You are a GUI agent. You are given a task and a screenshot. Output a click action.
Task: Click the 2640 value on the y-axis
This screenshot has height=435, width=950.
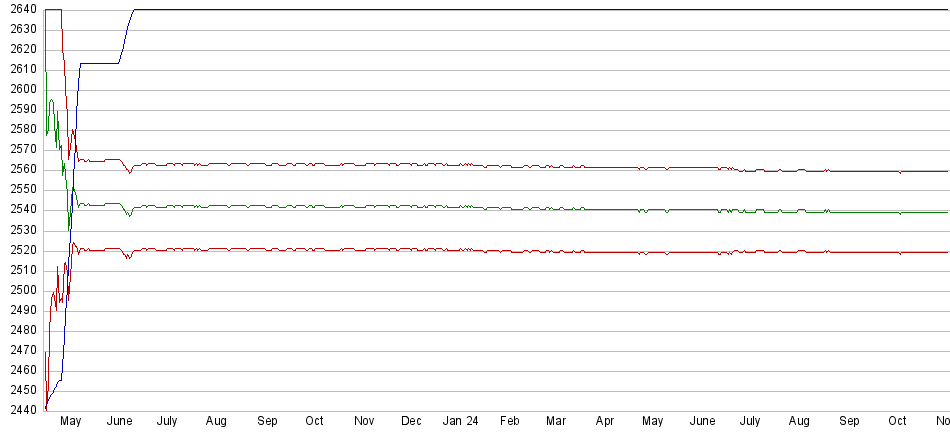pos(23,9)
